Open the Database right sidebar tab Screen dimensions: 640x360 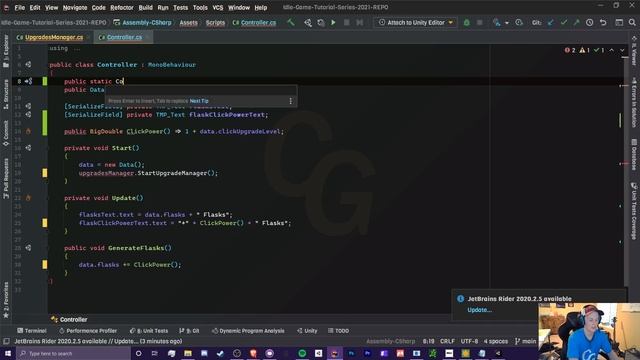(634, 154)
